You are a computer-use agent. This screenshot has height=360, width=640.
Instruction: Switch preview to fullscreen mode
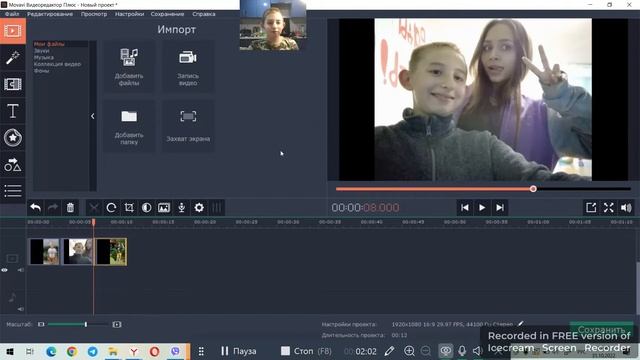[609, 208]
